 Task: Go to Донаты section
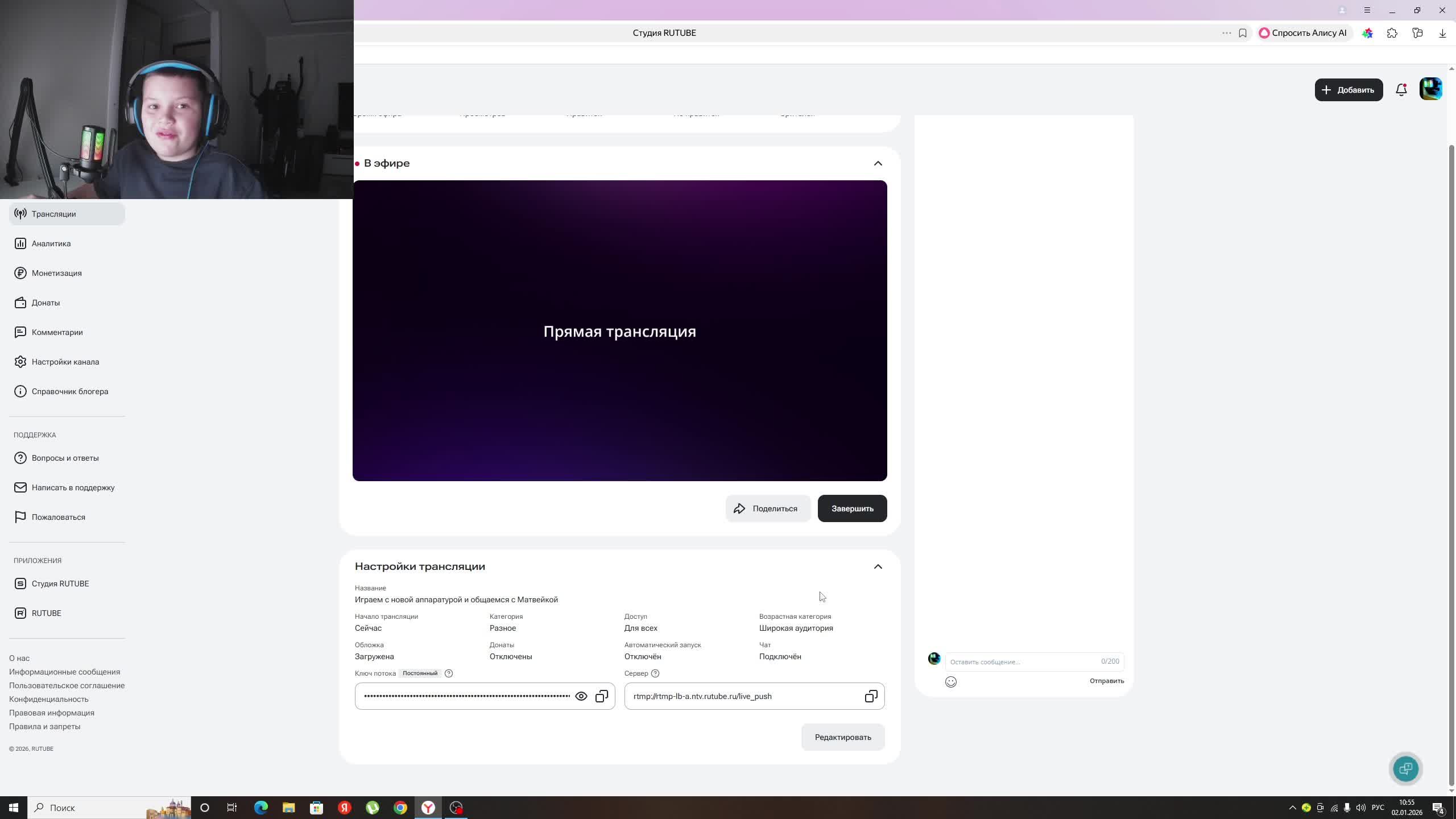pos(45,303)
